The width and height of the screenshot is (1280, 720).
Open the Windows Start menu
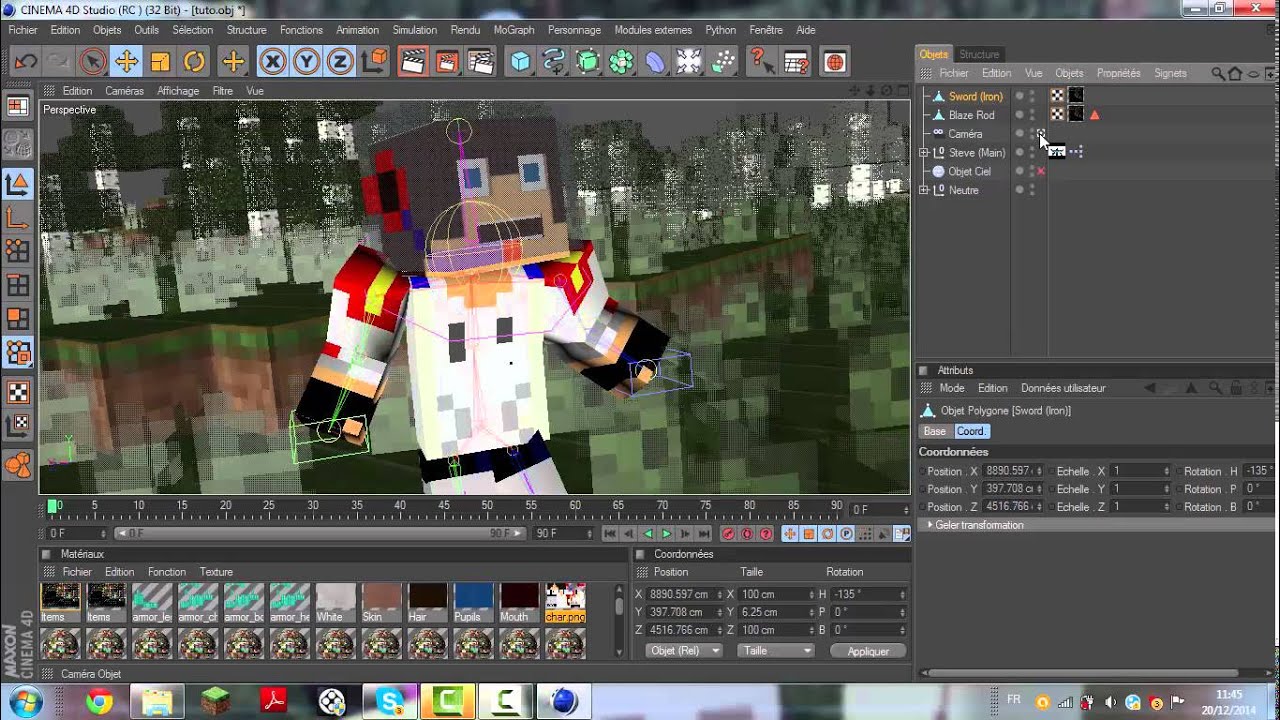coord(27,701)
